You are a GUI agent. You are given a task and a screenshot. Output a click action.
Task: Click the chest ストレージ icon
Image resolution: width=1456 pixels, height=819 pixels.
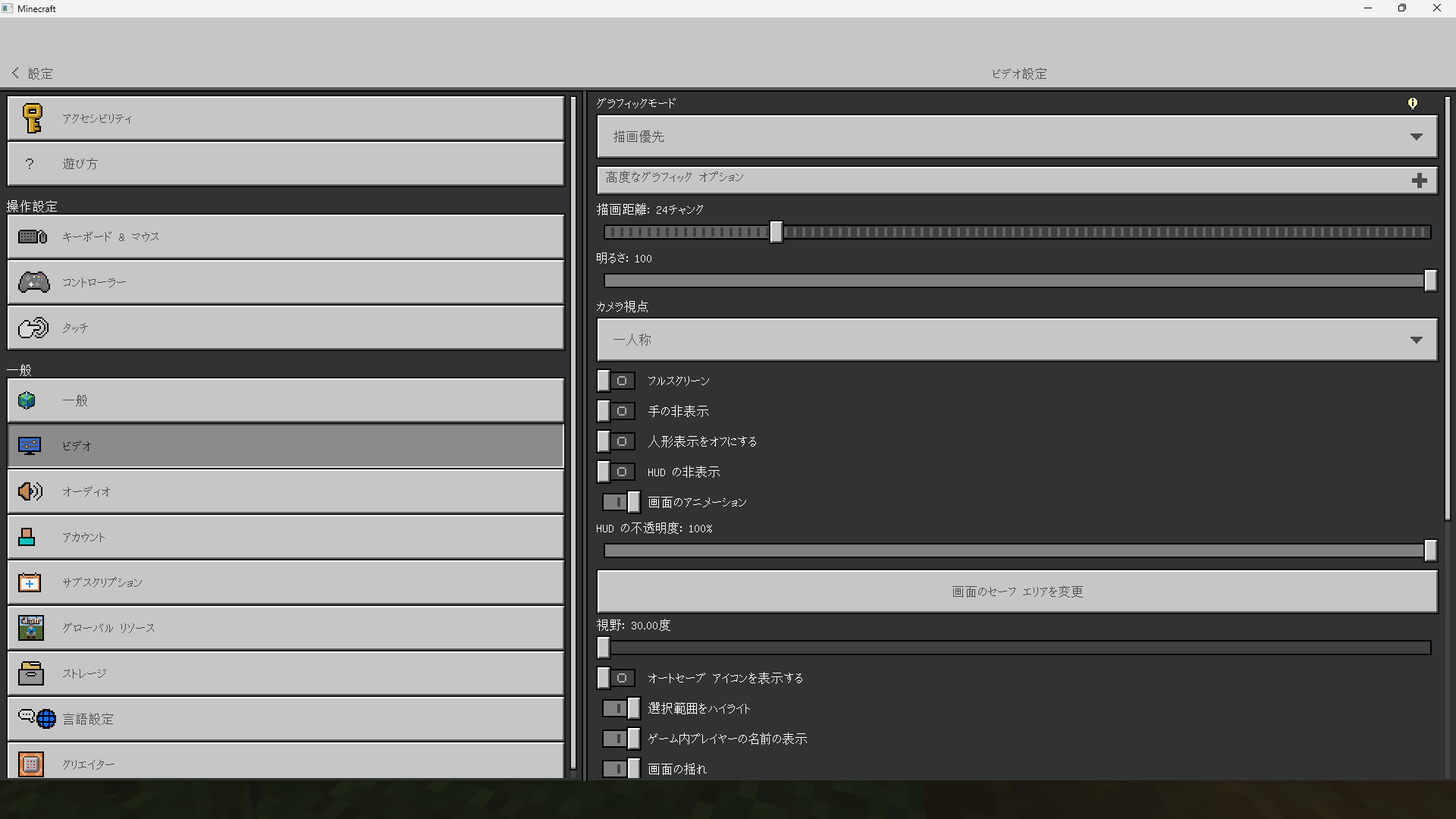(x=30, y=673)
